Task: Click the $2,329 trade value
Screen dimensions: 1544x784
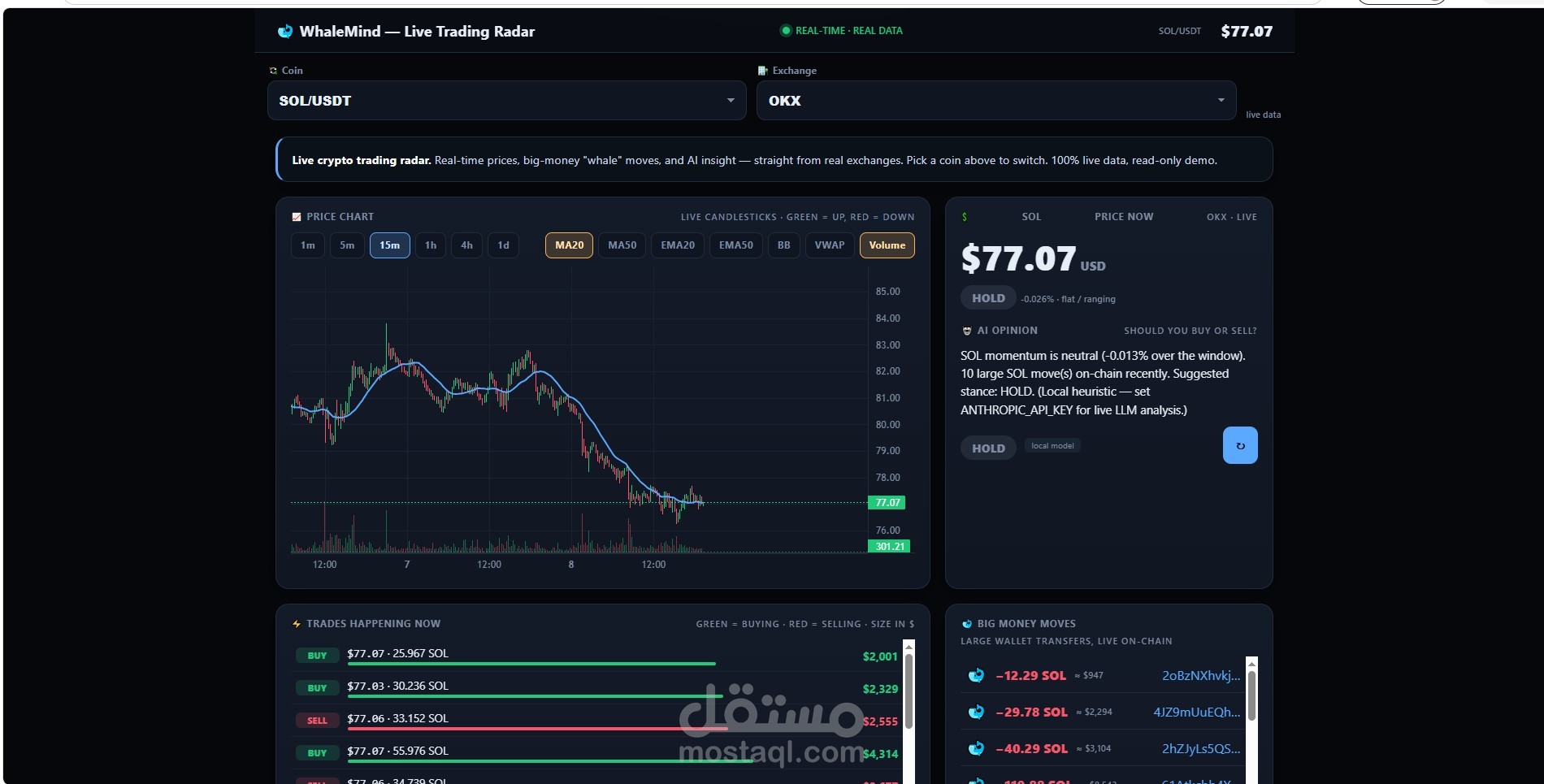Action: tap(880, 689)
